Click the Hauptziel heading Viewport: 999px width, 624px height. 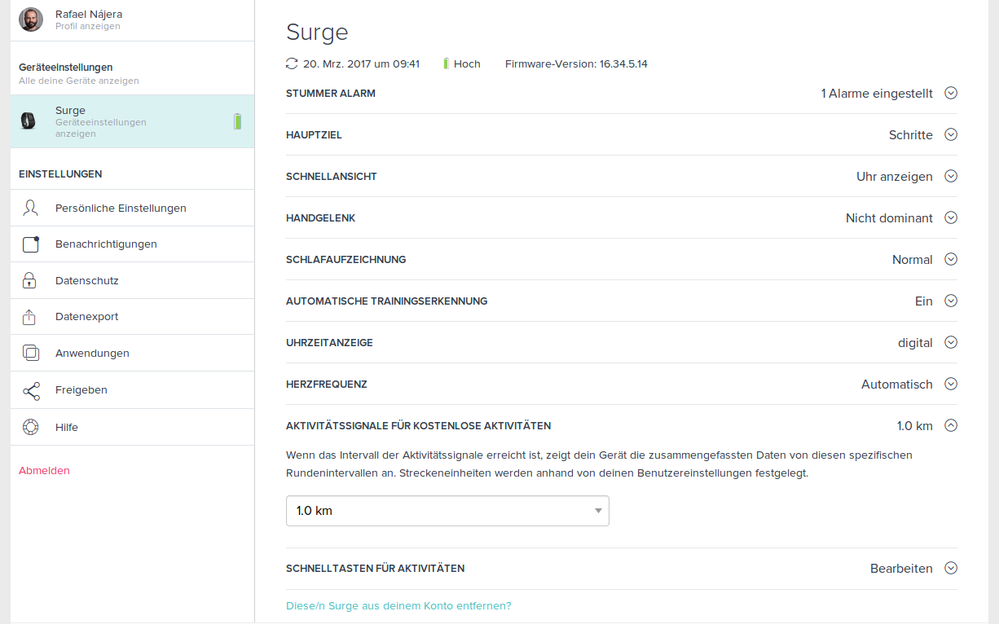pyautogui.click(x=314, y=134)
